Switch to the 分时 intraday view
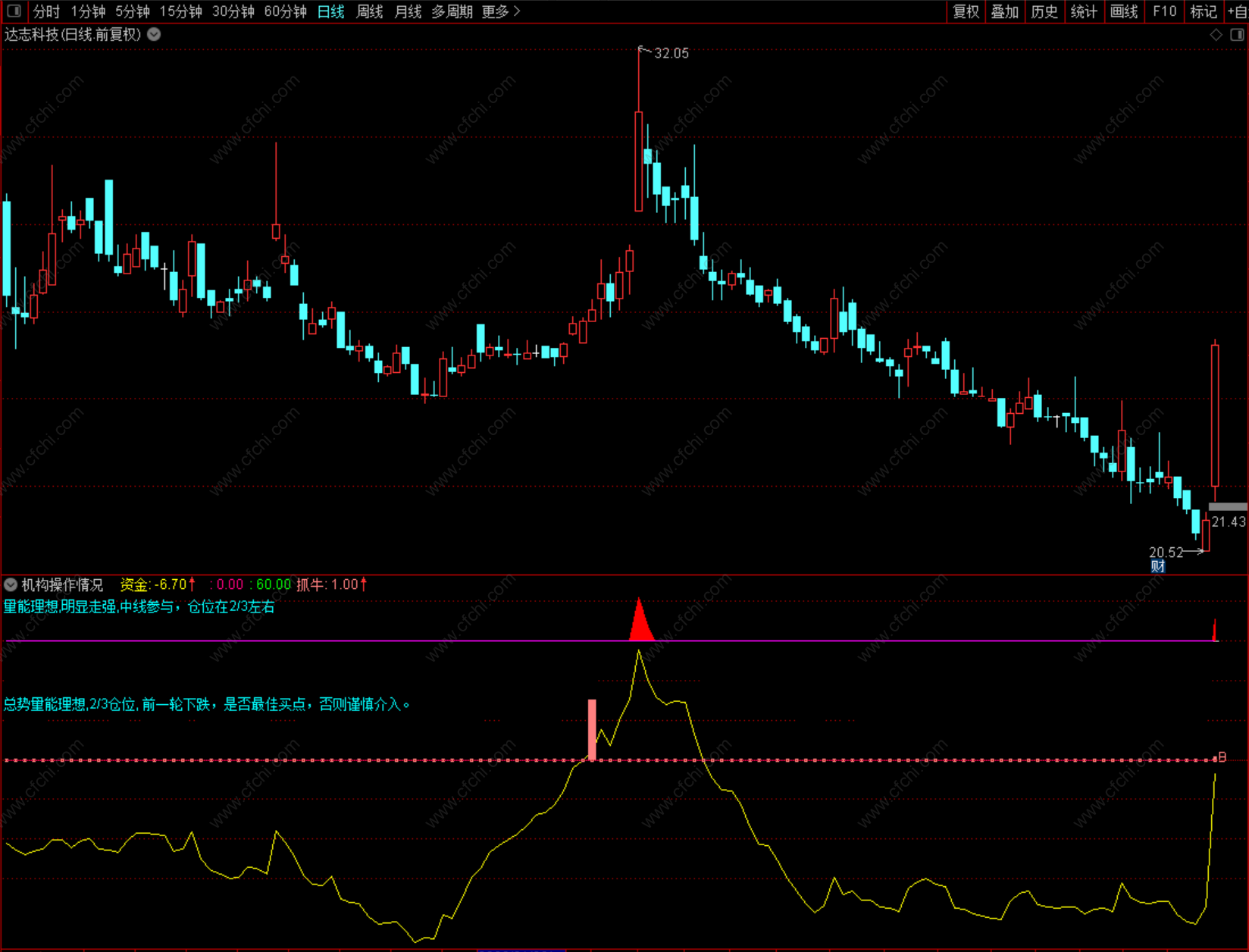 tap(46, 11)
